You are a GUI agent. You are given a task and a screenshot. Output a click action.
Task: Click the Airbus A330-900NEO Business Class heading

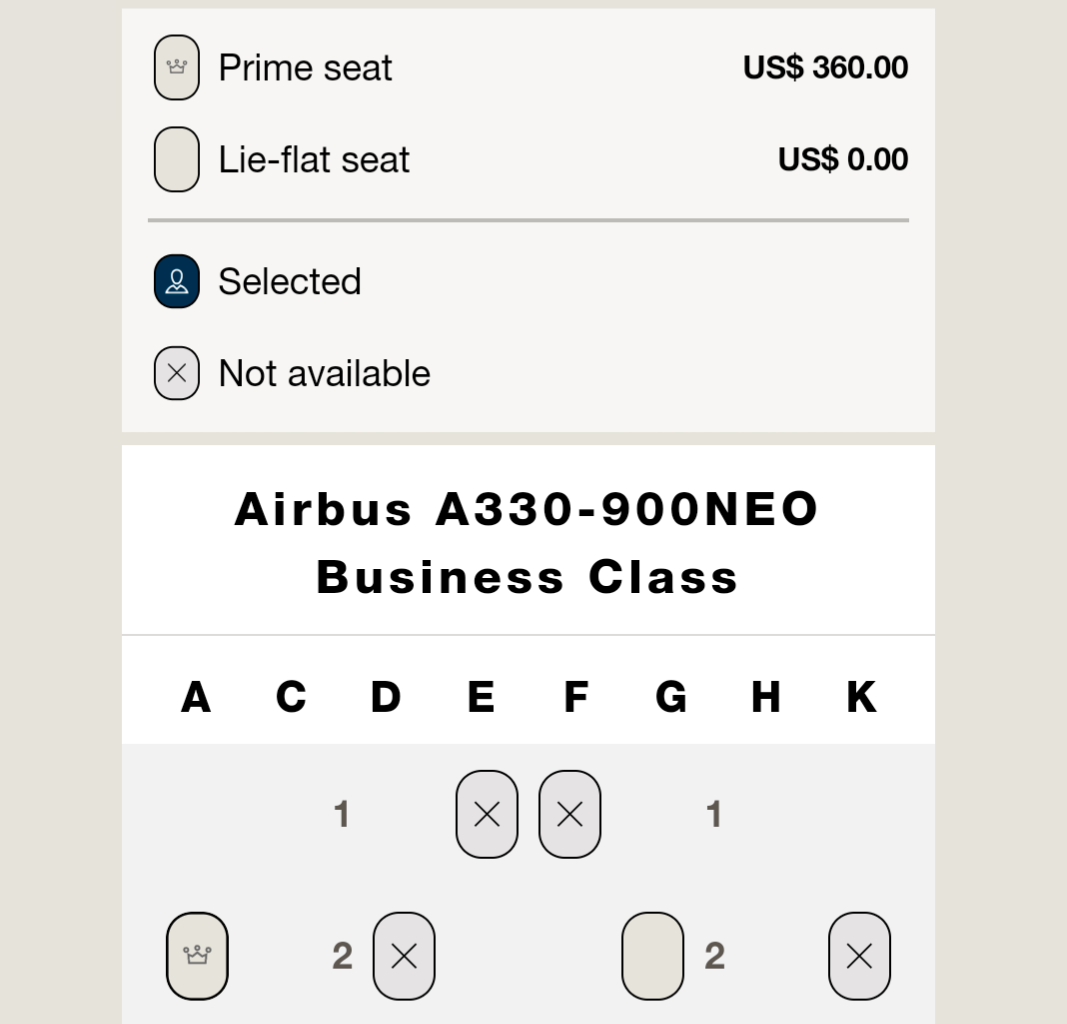[527, 543]
